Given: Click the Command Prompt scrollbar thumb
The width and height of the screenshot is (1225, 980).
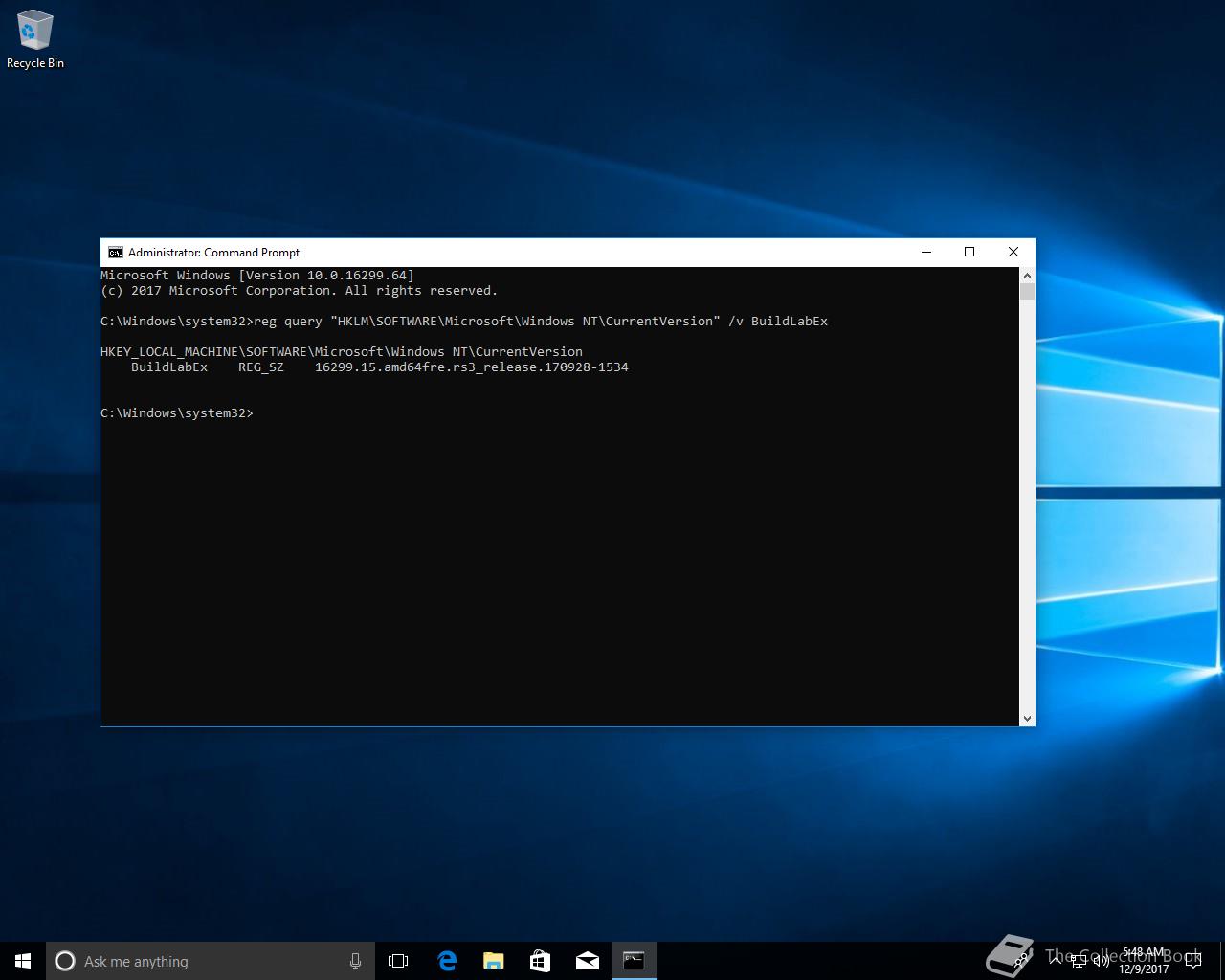Looking at the screenshot, I should tap(1027, 292).
